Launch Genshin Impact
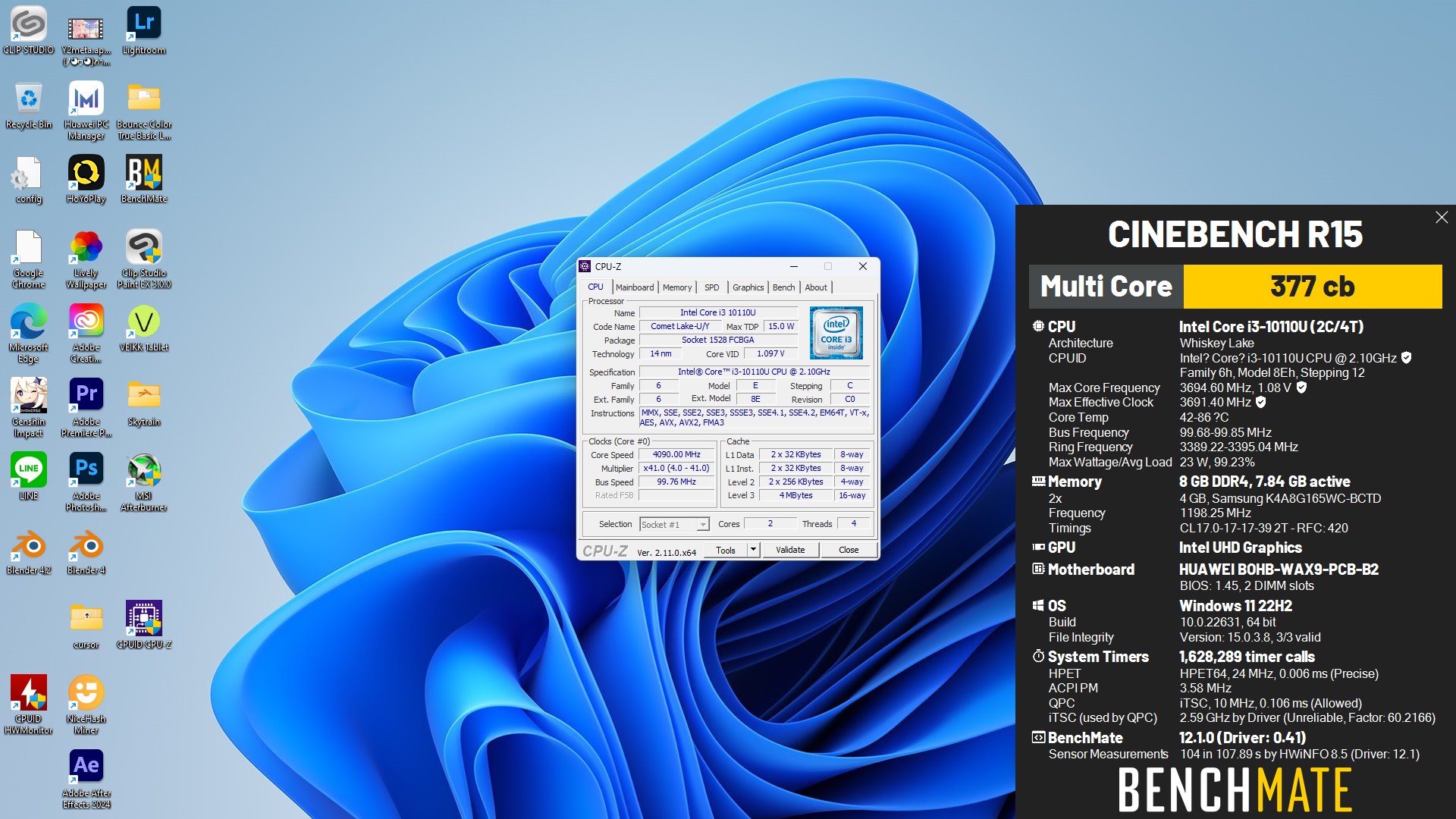1456x819 pixels. click(x=29, y=408)
